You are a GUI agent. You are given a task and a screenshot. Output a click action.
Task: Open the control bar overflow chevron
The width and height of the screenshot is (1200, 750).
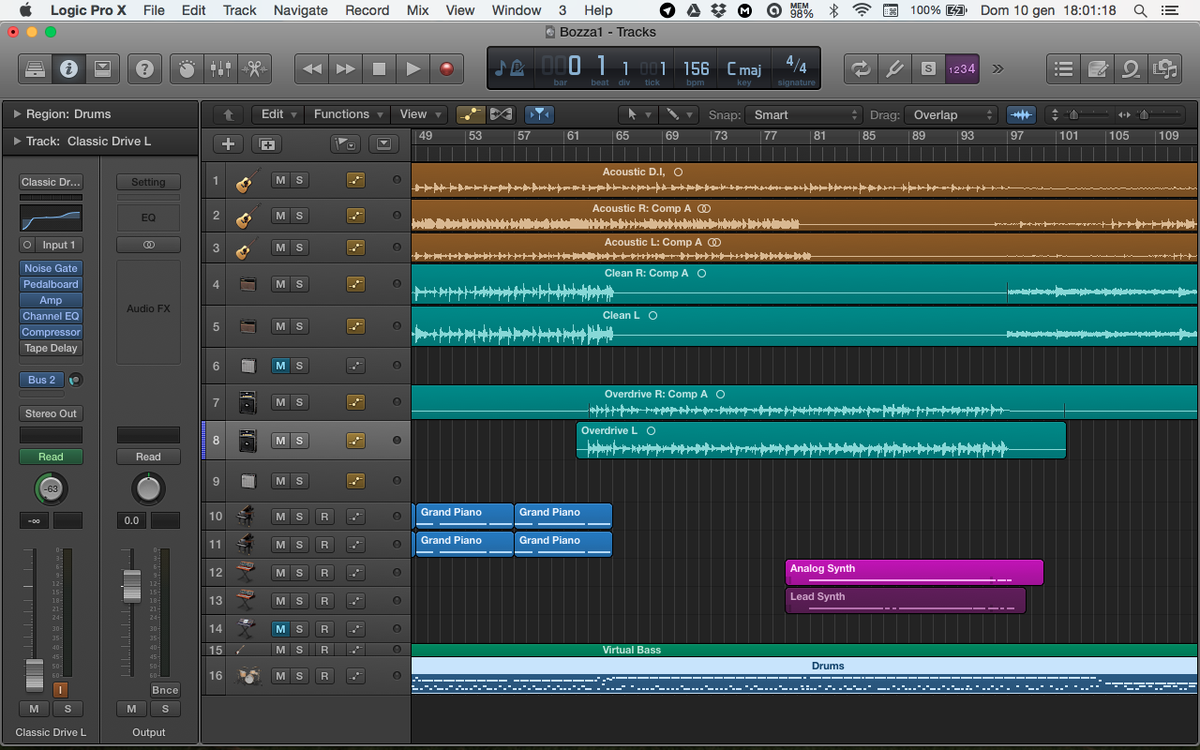coord(997,69)
